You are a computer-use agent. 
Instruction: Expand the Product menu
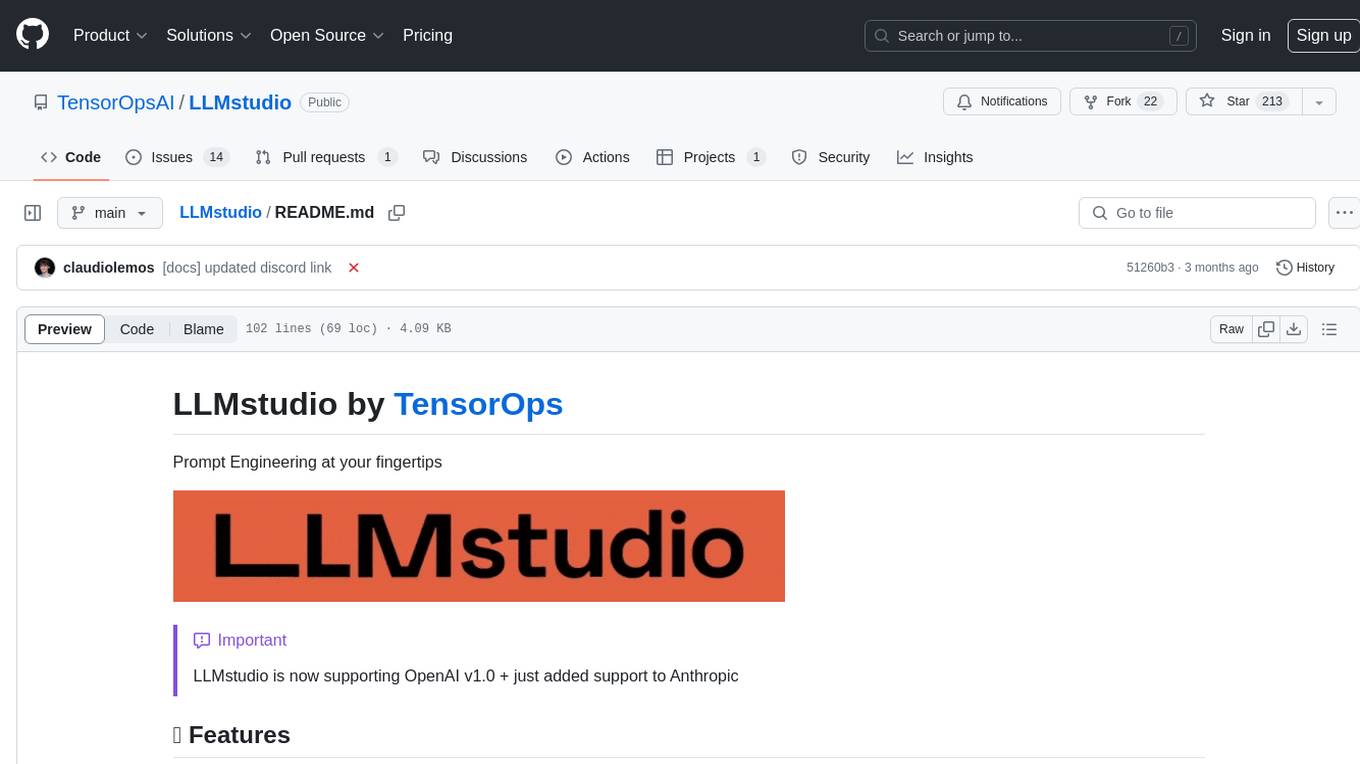pos(110,35)
